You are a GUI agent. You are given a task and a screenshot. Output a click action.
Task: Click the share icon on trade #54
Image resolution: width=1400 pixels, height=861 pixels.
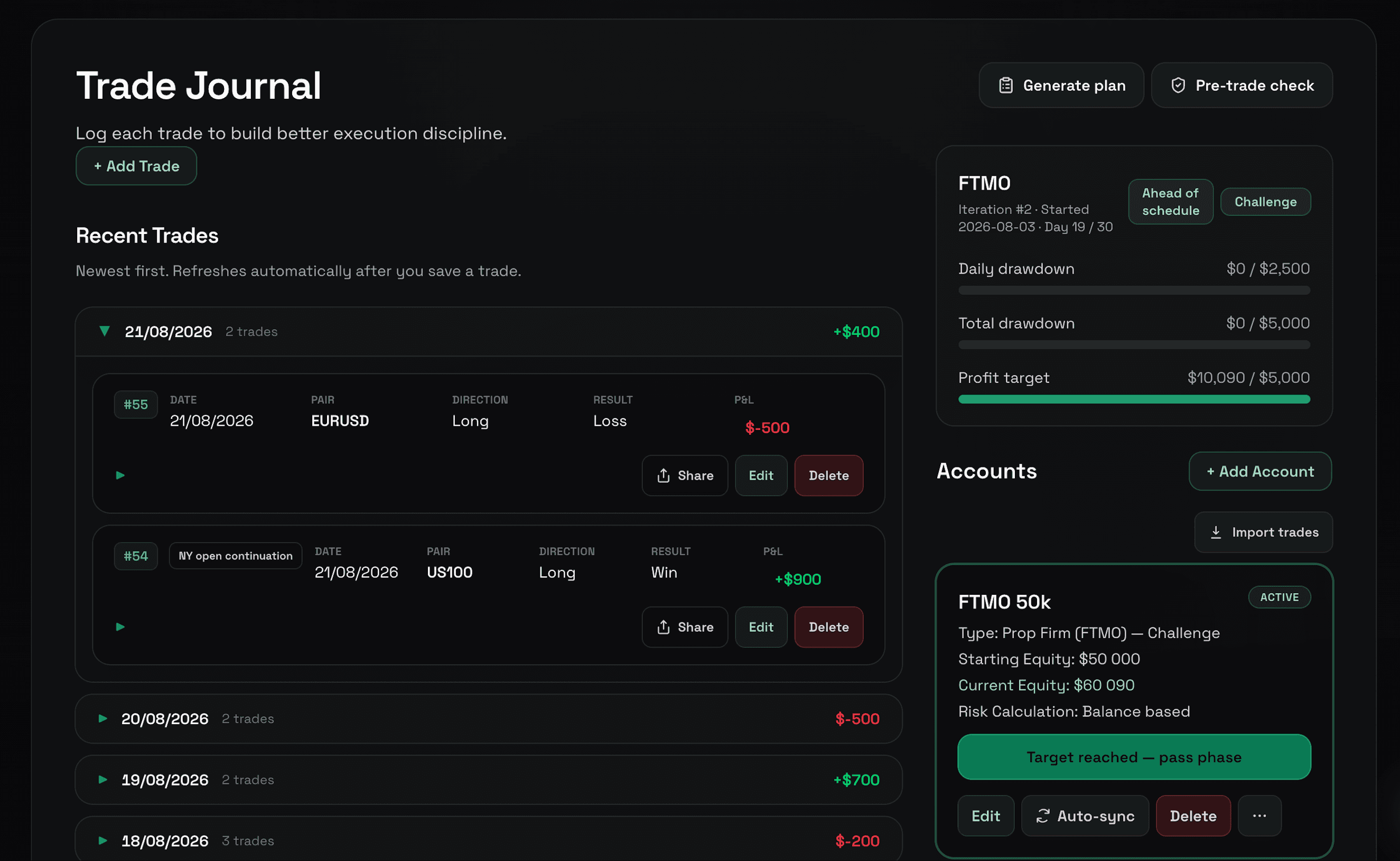[x=664, y=627]
